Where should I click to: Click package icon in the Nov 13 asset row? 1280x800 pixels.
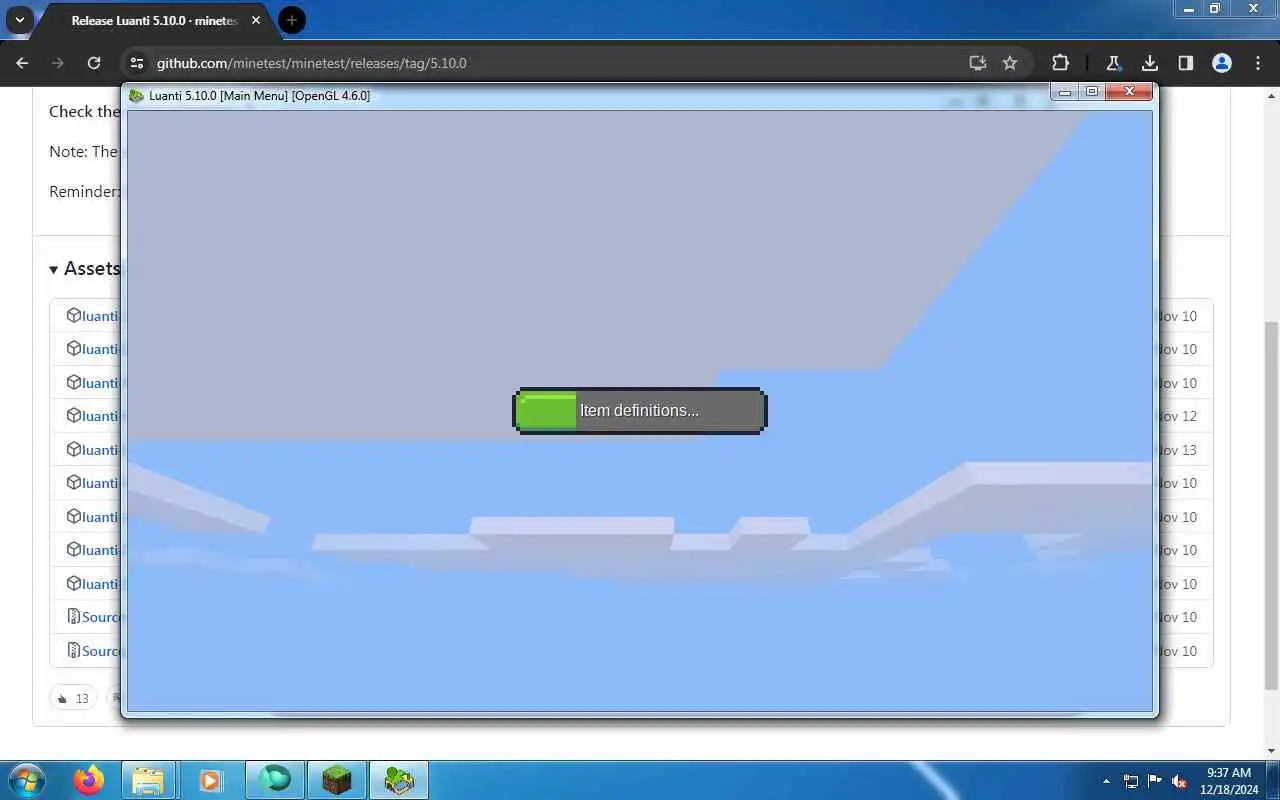pyautogui.click(x=73, y=449)
